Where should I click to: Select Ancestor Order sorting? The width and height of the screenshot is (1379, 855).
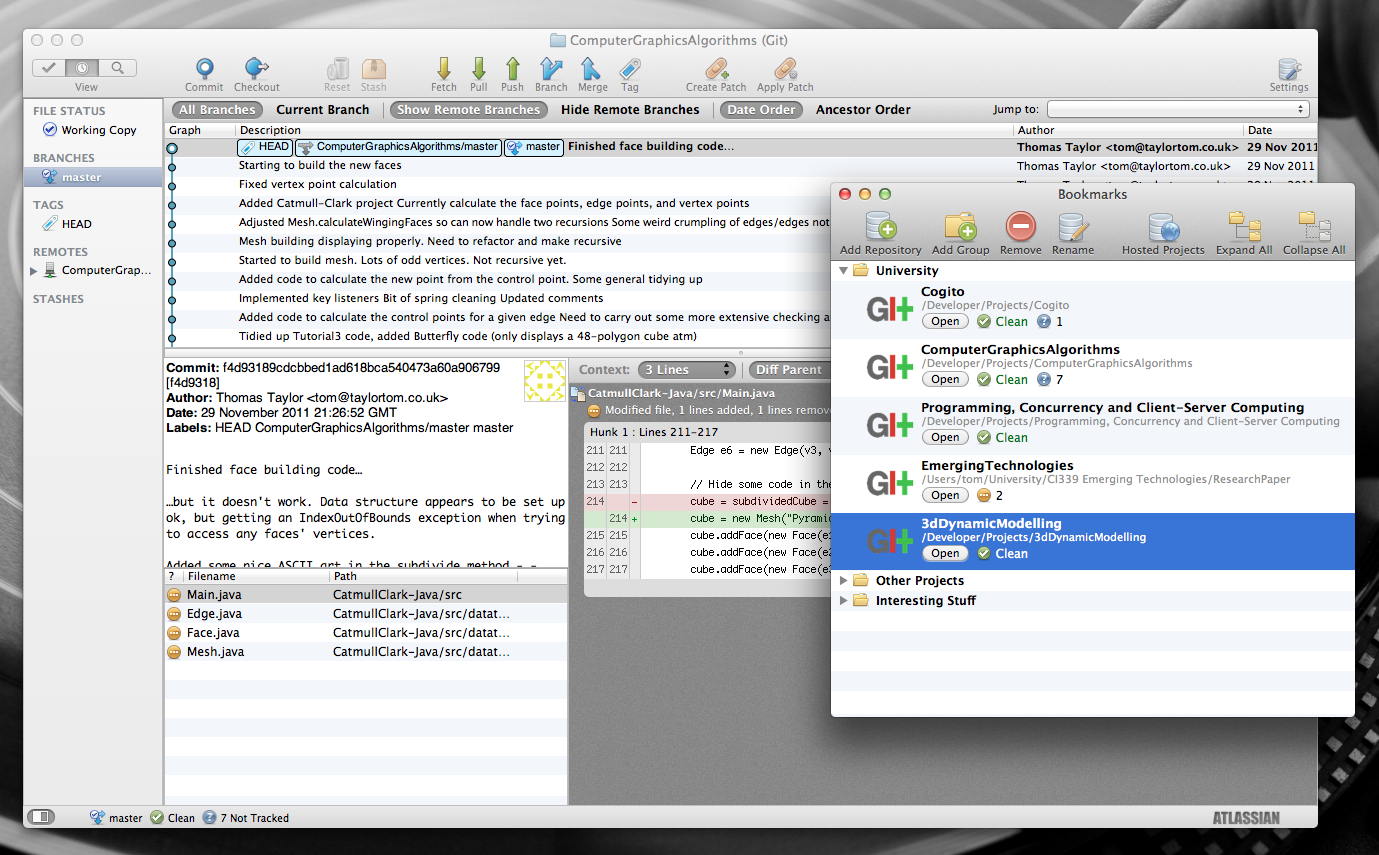[863, 110]
